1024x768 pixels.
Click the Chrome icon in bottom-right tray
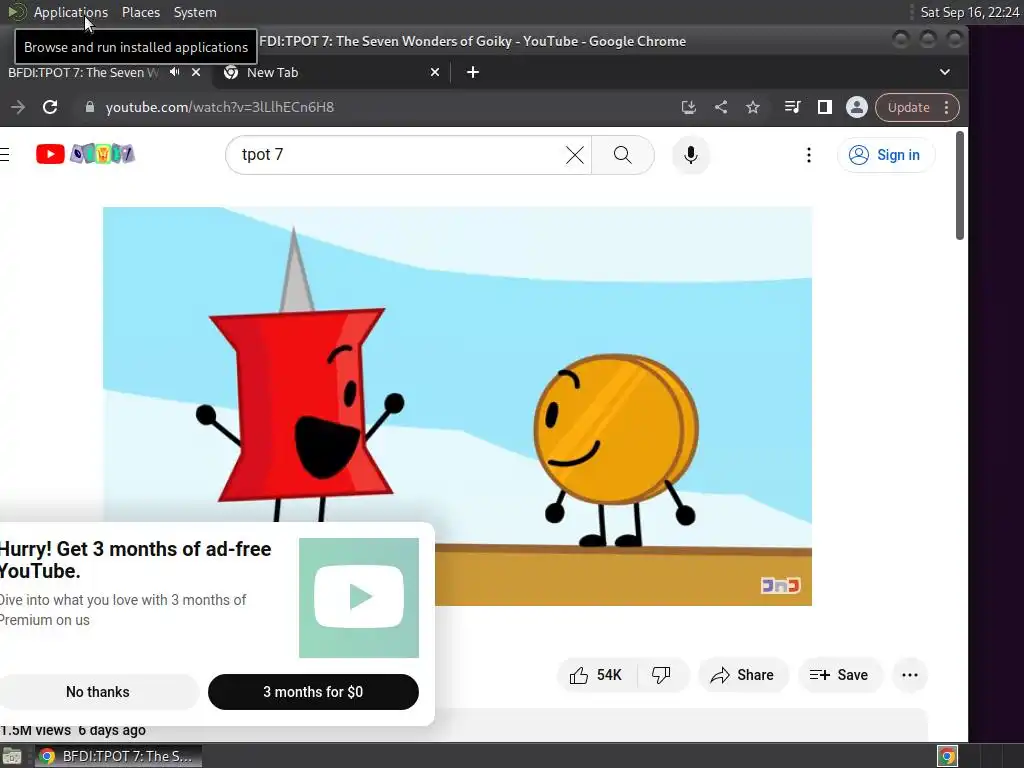click(947, 756)
